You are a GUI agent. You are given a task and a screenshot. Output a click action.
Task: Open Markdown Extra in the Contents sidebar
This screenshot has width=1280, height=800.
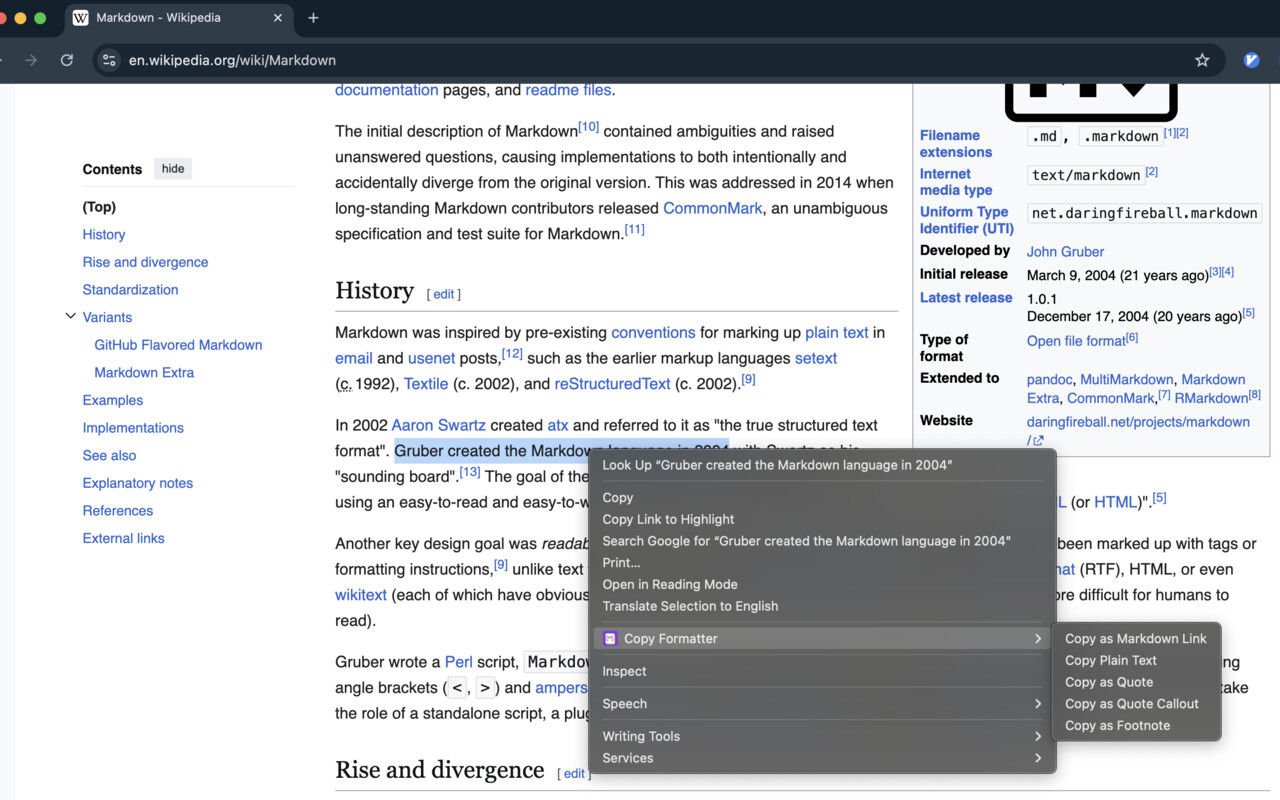(144, 372)
